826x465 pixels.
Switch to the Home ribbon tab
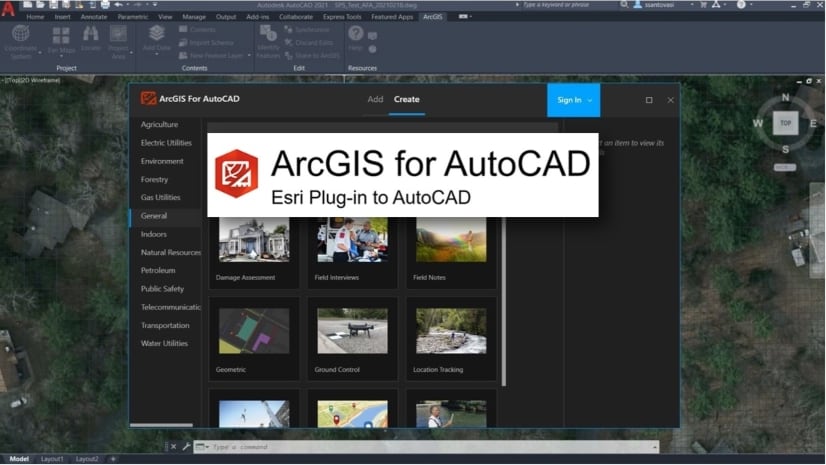coord(35,17)
